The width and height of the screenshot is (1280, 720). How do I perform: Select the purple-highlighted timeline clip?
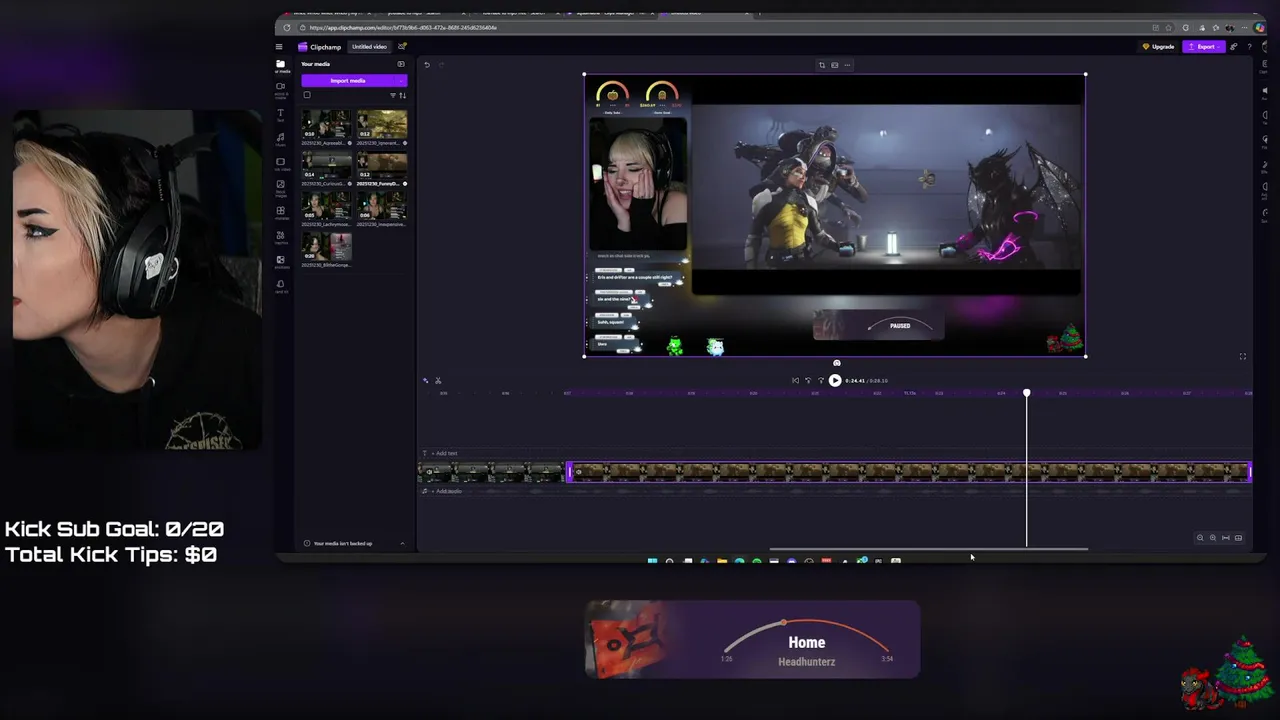coord(909,472)
